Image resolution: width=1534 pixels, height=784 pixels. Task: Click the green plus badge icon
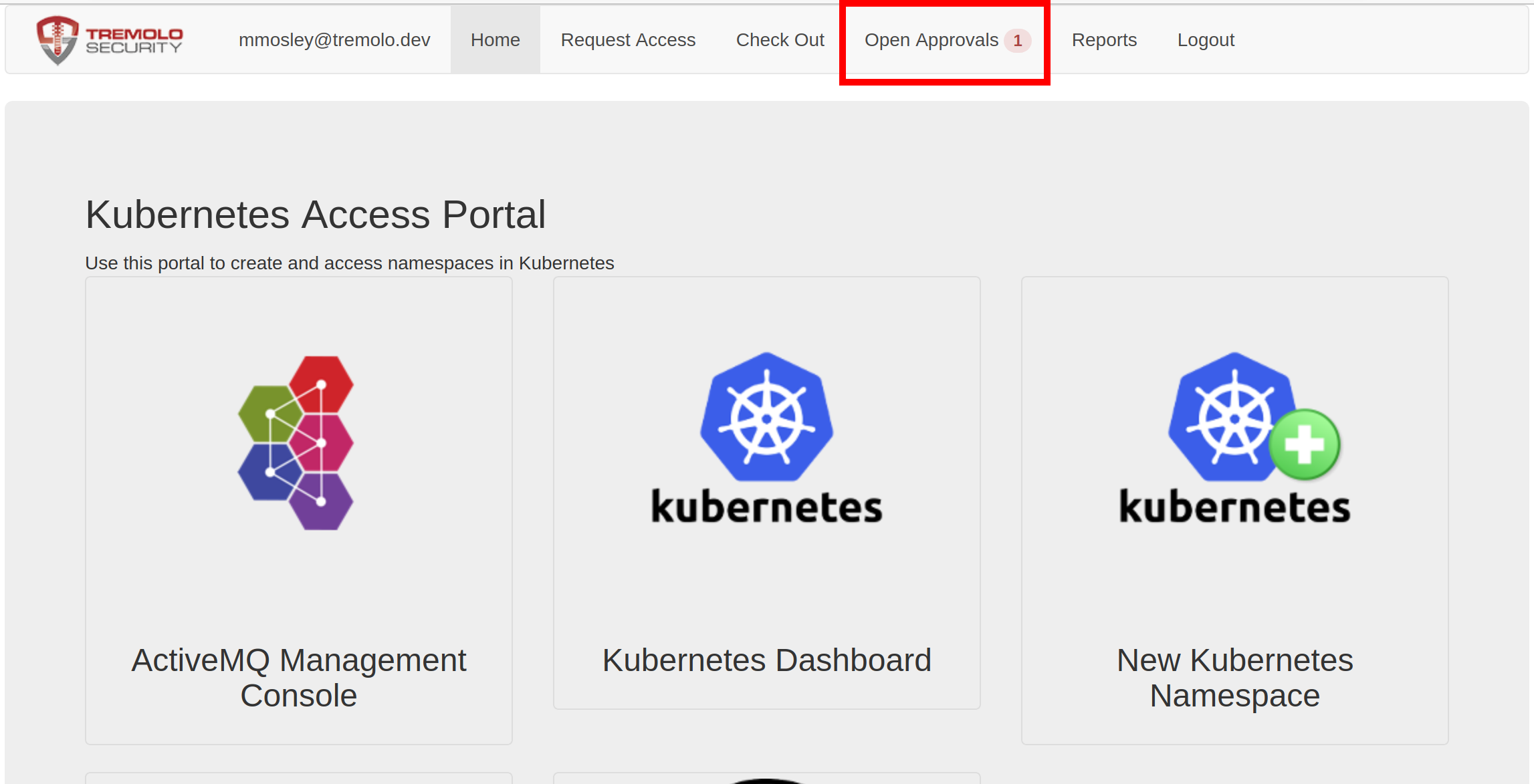click(1304, 444)
